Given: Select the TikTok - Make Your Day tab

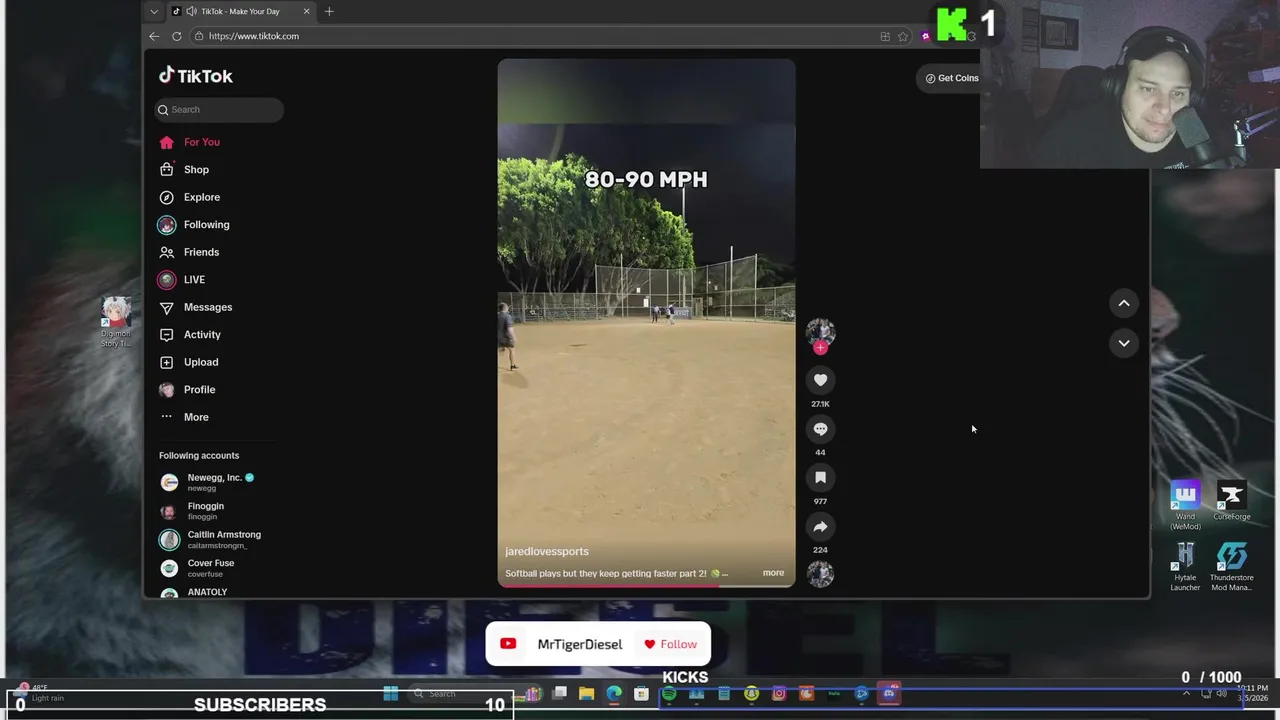Looking at the screenshot, I should [240, 11].
